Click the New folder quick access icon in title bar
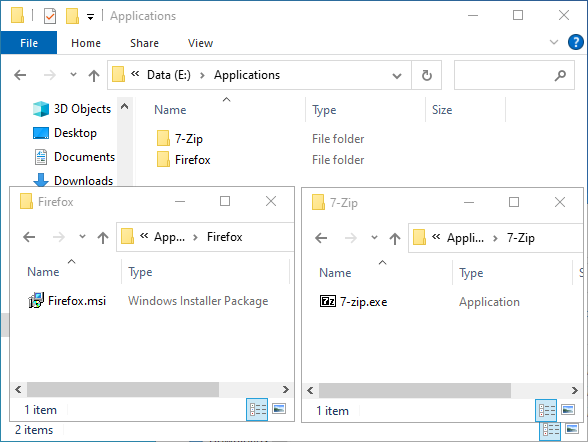 pyautogui.click(x=72, y=16)
